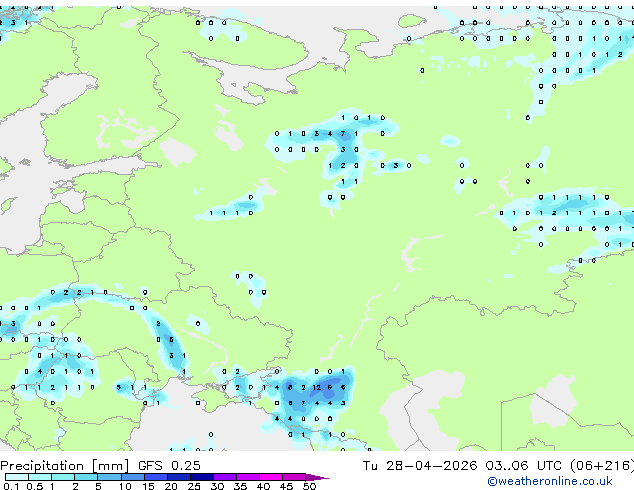Select the legend swatch between 10 and 15
The width and height of the screenshot is (634, 490).
click(x=132, y=477)
